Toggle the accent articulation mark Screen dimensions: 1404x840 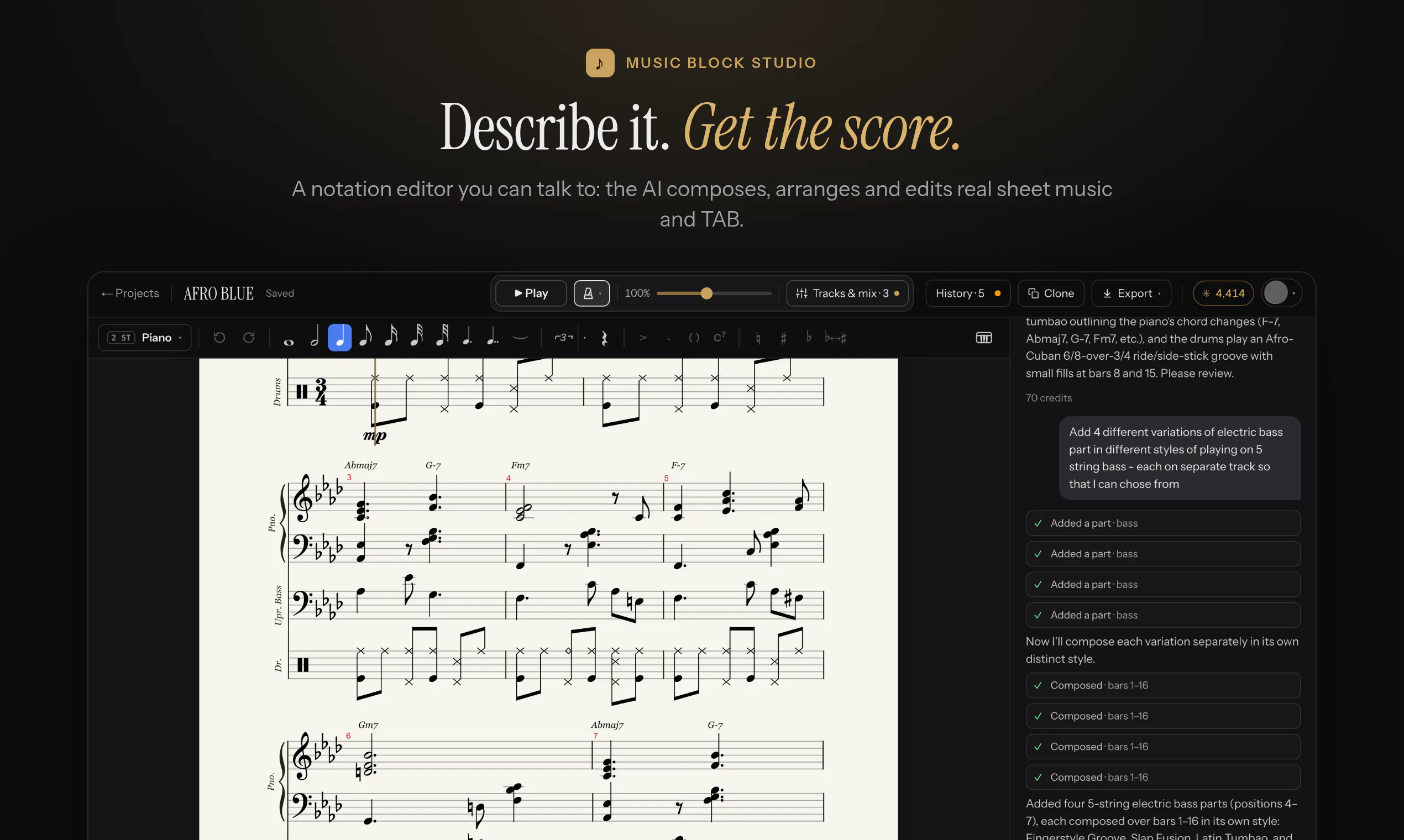[x=642, y=338]
